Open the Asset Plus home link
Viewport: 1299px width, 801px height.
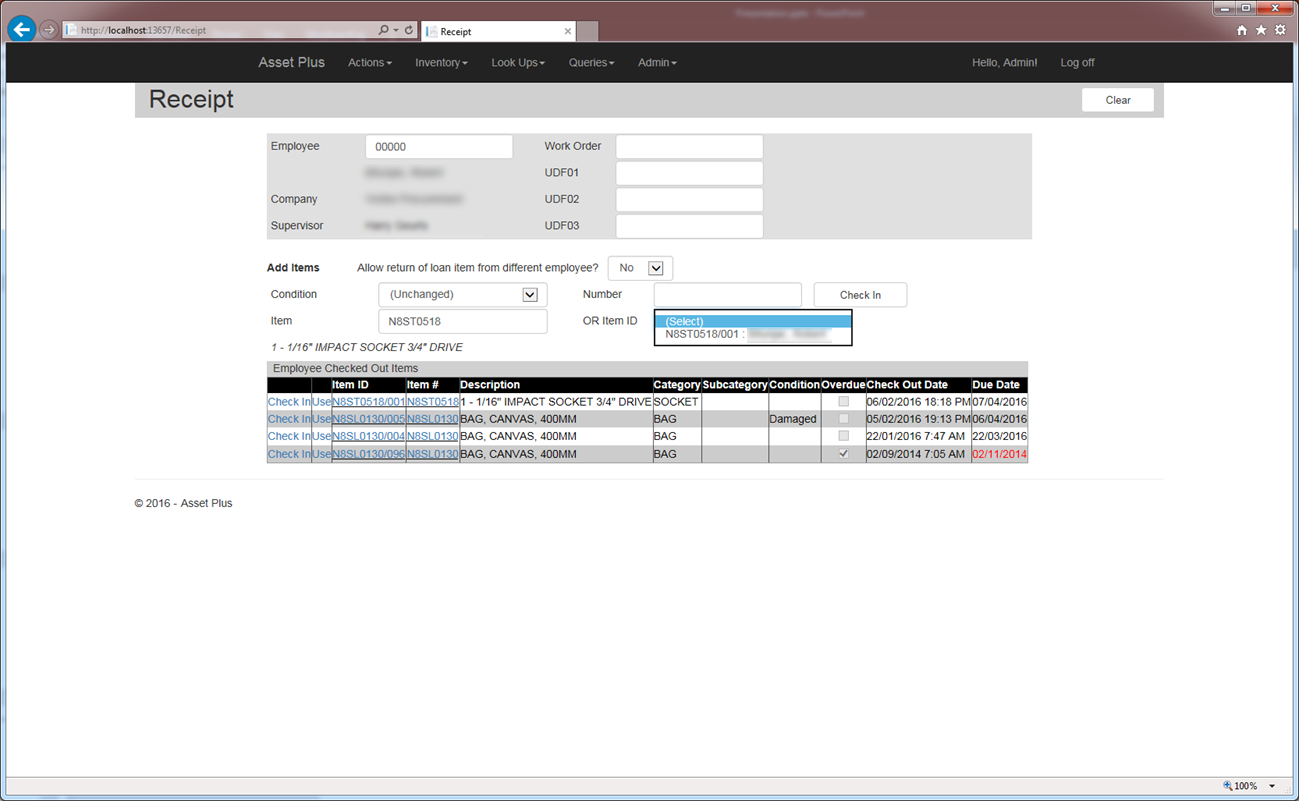point(292,62)
